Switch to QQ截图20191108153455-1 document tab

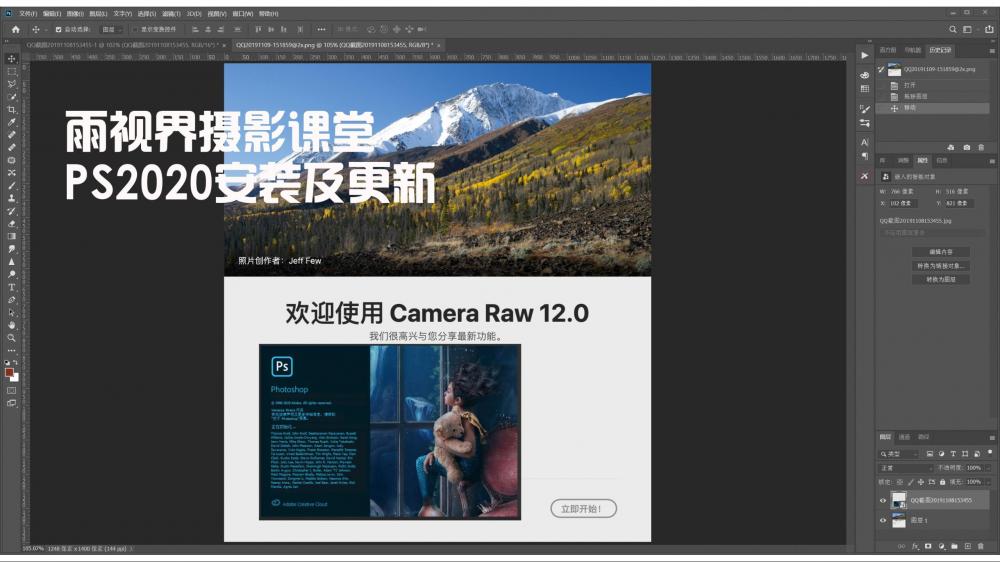121,45
